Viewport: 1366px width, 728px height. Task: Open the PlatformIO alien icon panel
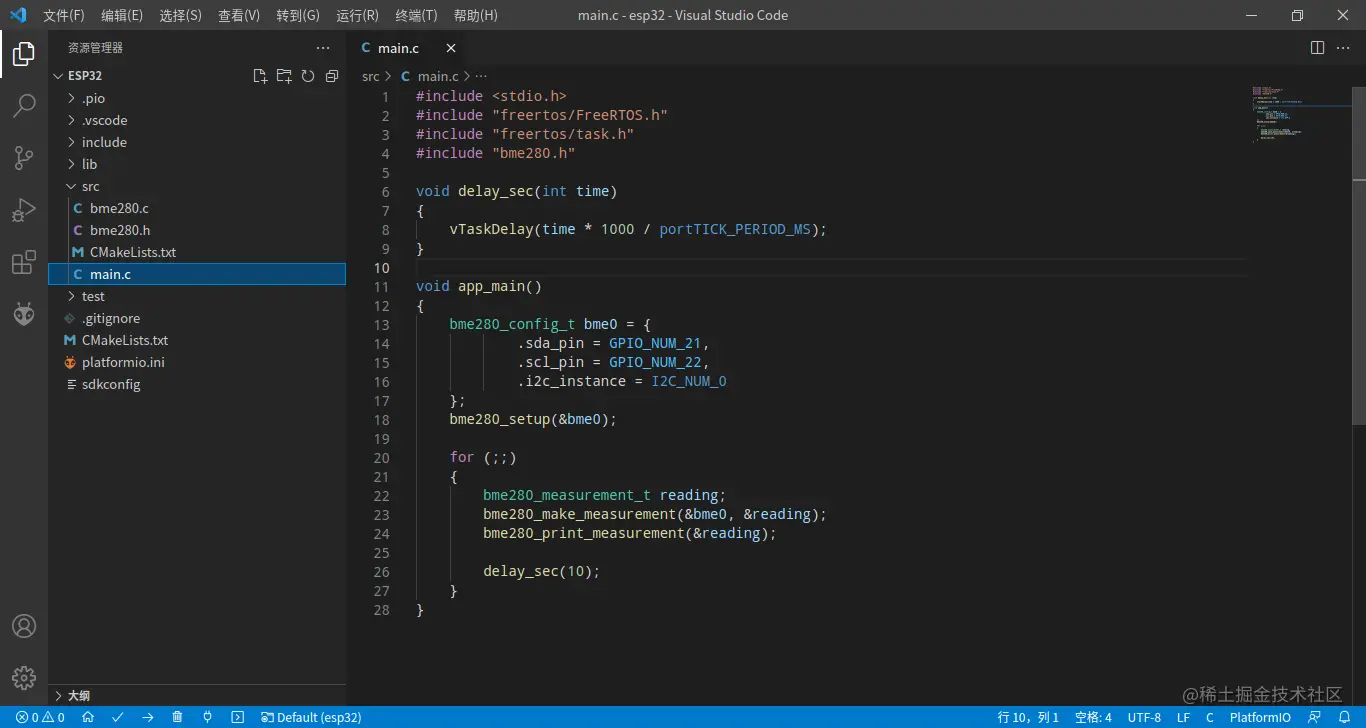click(x=24, y=315)
